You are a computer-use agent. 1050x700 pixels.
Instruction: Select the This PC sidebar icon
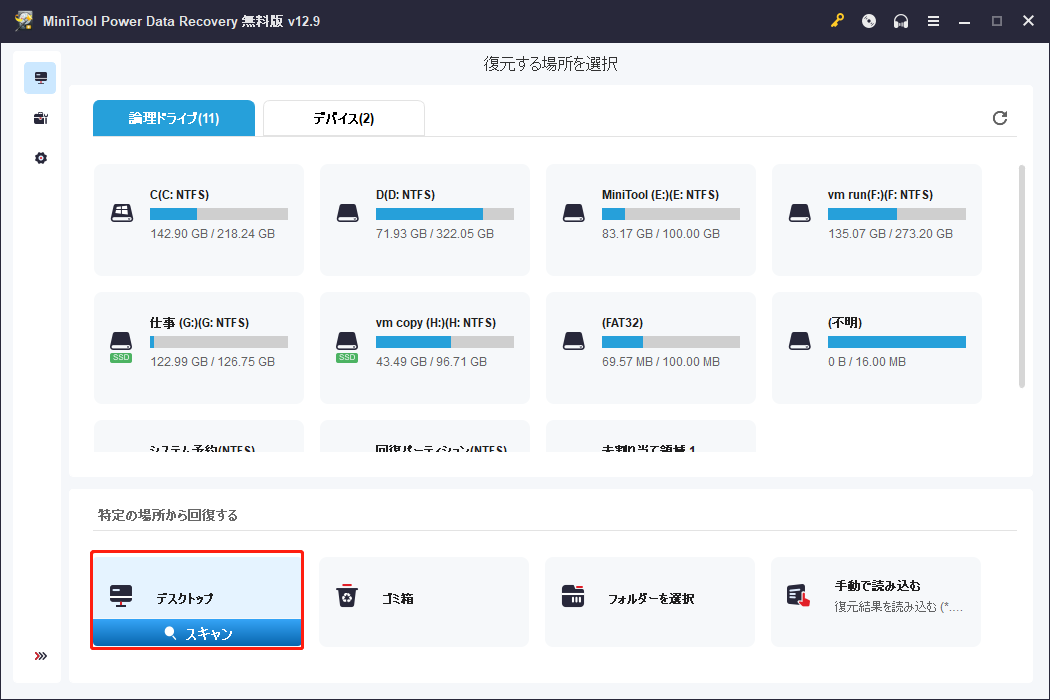click(x=40, y=78)
